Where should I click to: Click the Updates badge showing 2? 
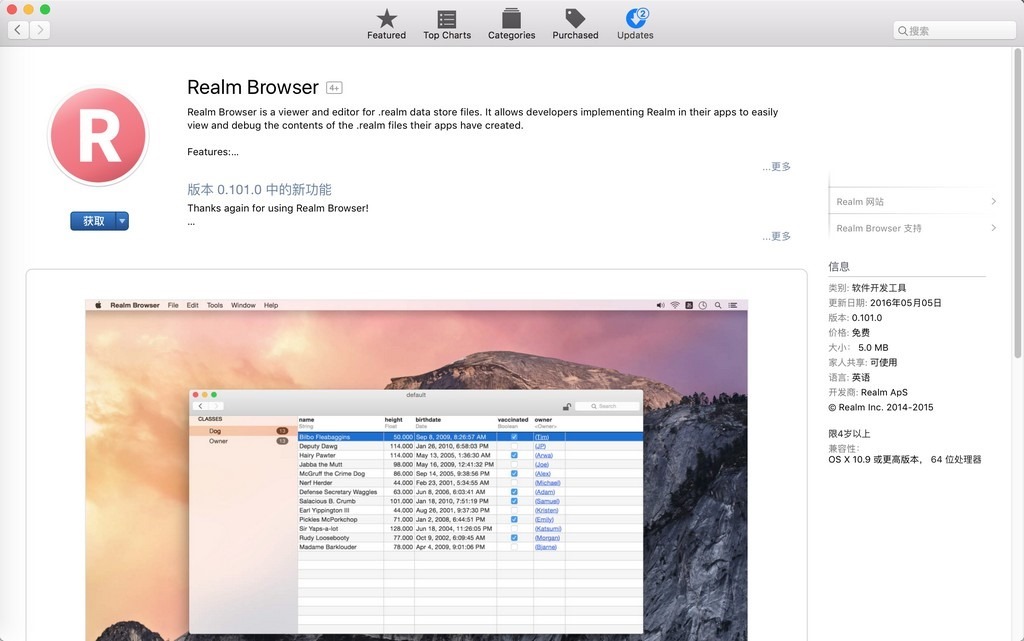pyautogui.click(x=643, y=13)
